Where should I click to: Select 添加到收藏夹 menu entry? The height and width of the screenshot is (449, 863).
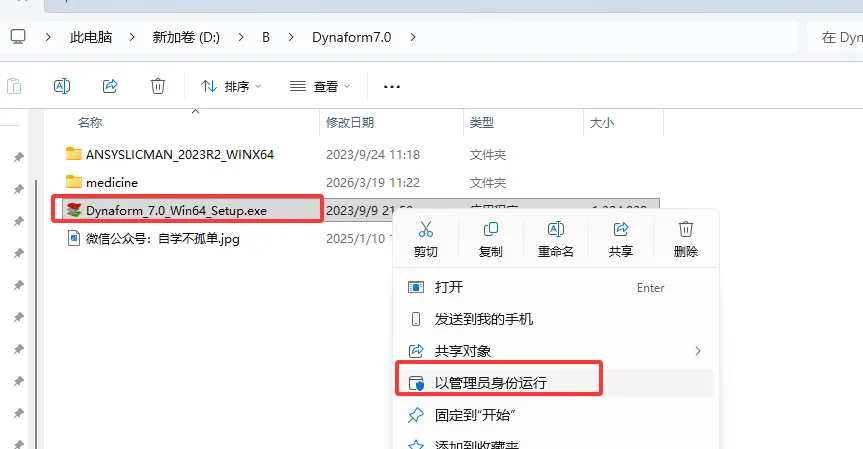556,443
